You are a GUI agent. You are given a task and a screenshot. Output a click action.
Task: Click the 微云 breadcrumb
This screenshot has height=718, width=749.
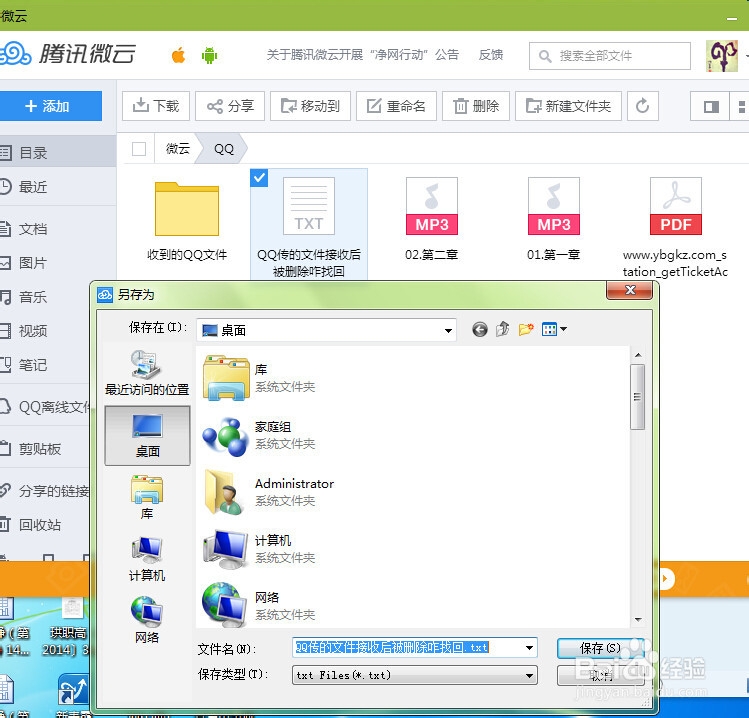(178, 149)
